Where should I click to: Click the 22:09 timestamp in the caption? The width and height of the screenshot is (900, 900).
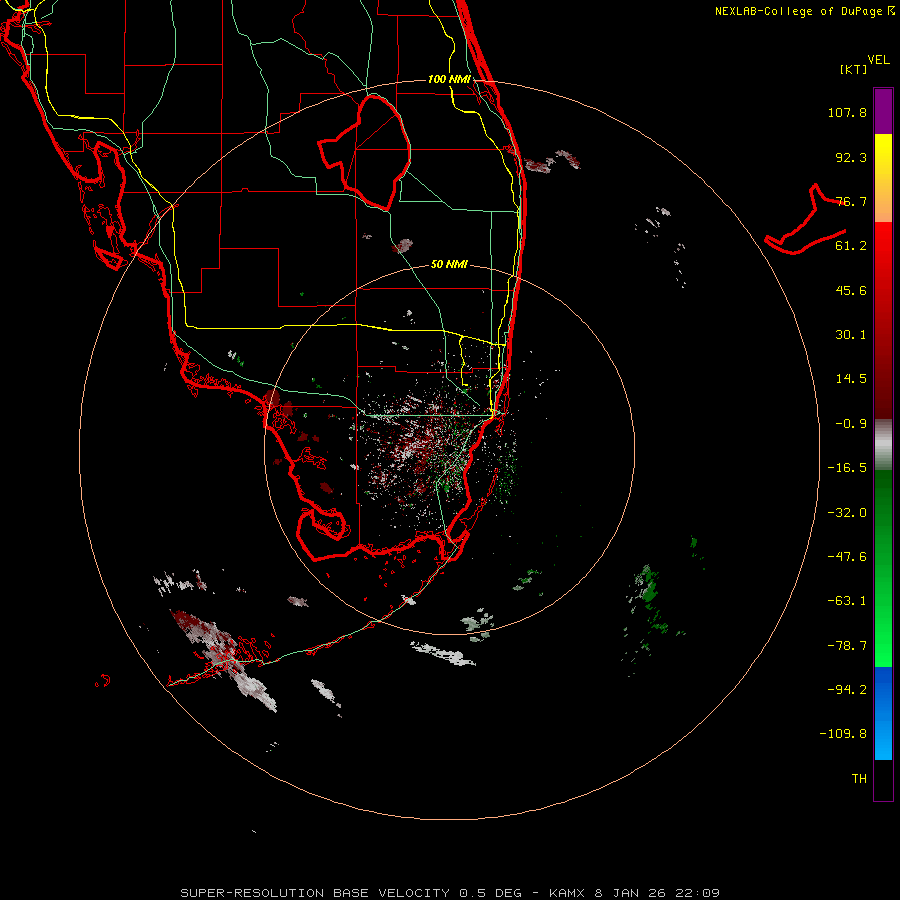click(x=697, y=893)
